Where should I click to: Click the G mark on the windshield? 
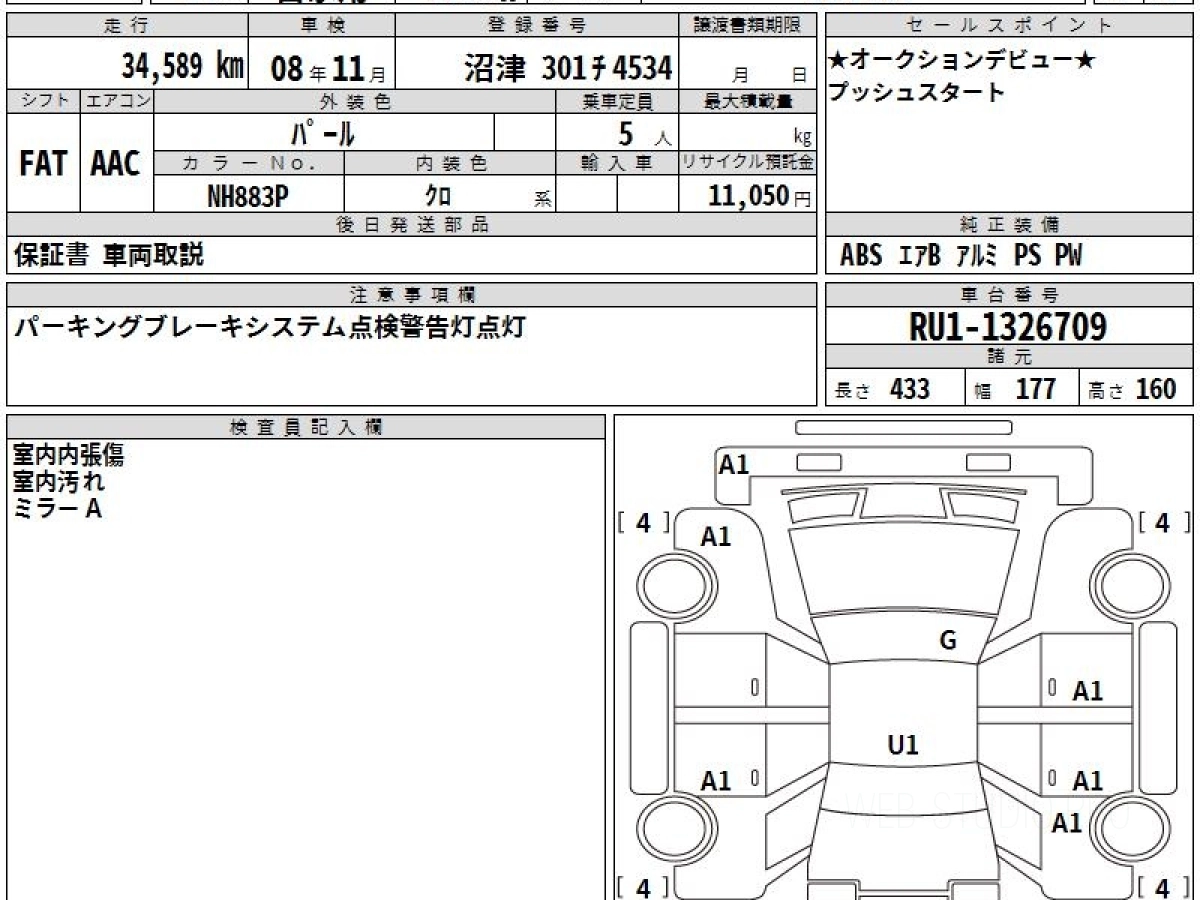[947, 641]
